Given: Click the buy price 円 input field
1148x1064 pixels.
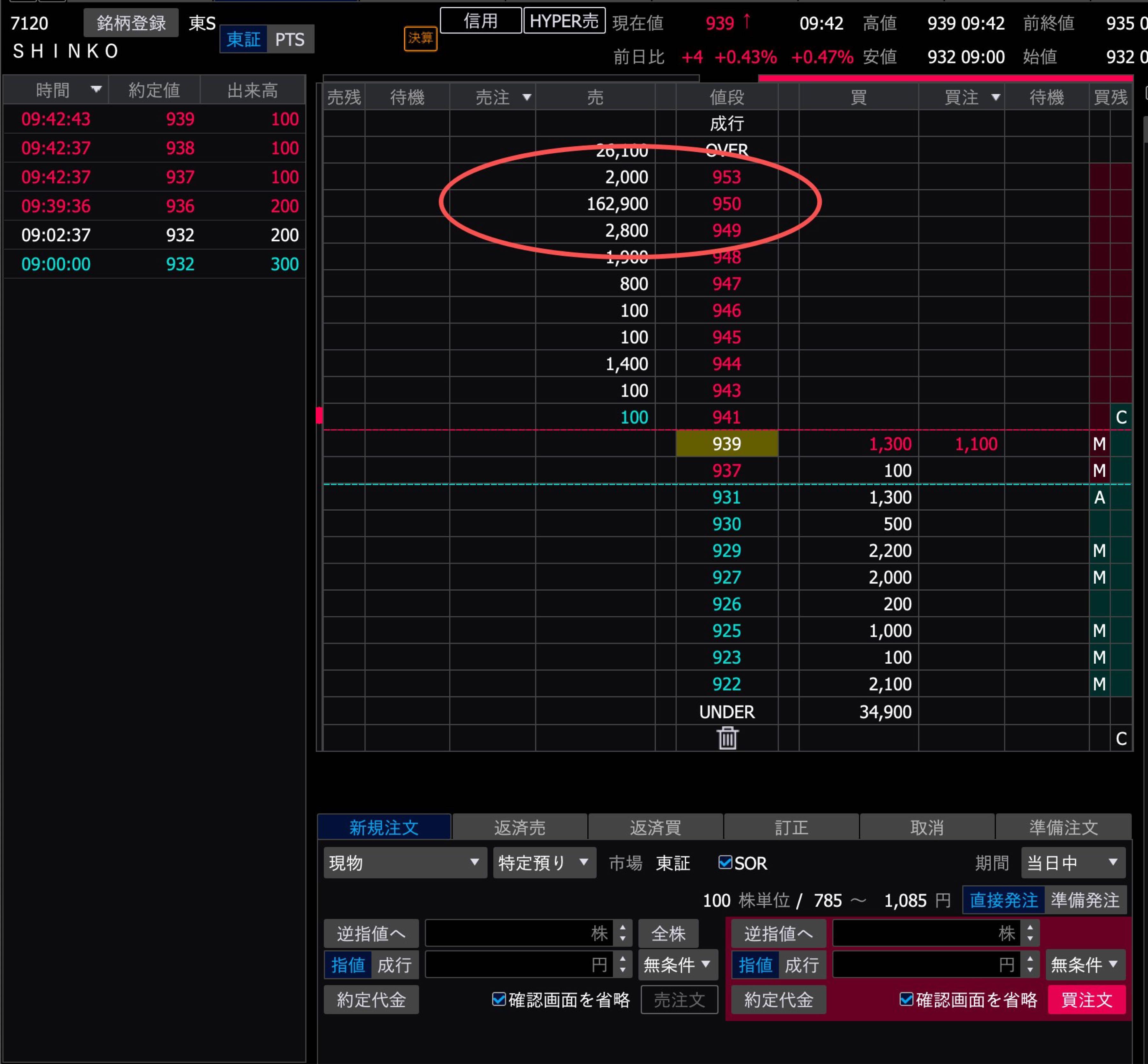Looking at the screenshot, I should pyautogui.click(x=927, y=965).
